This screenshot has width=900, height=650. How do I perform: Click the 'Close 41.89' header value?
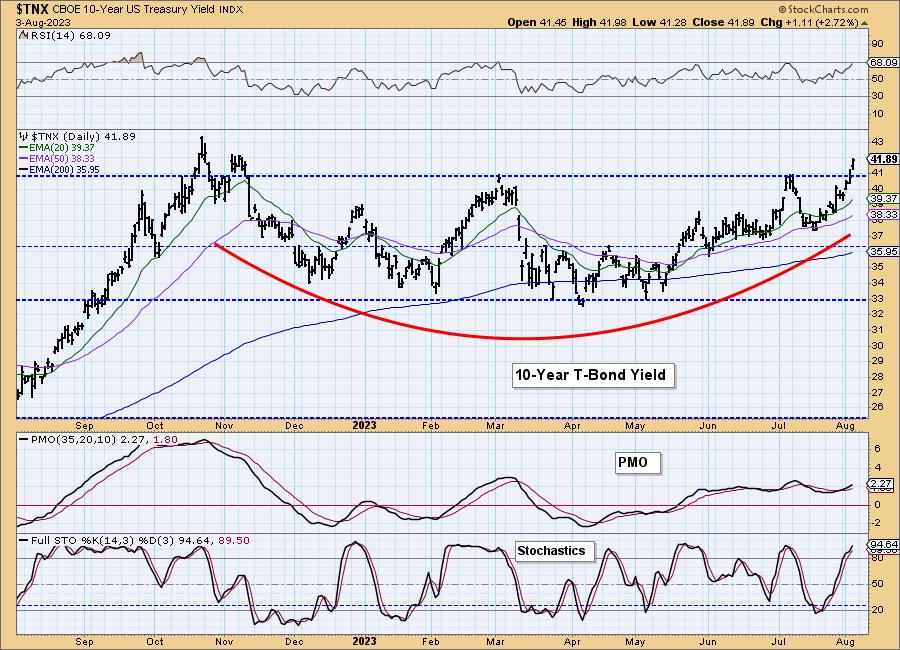tap(723, 22)
